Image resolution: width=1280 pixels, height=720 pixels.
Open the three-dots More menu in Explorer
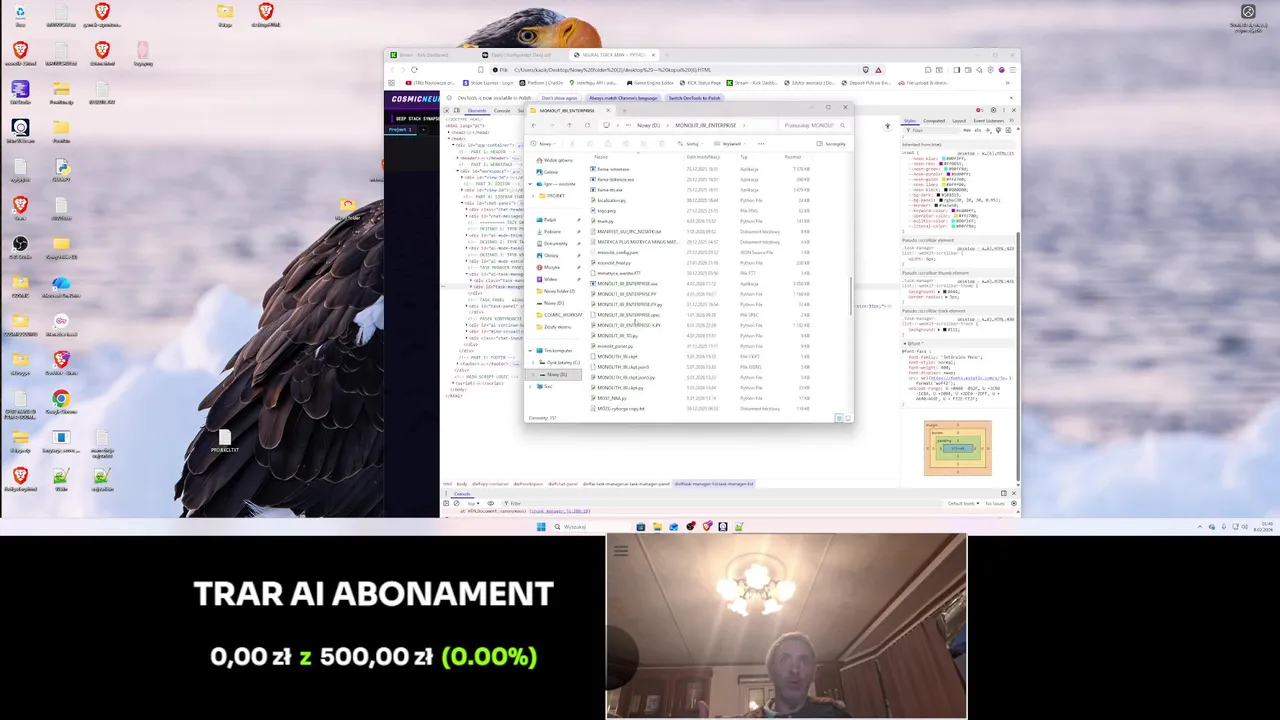pos(761,144)
